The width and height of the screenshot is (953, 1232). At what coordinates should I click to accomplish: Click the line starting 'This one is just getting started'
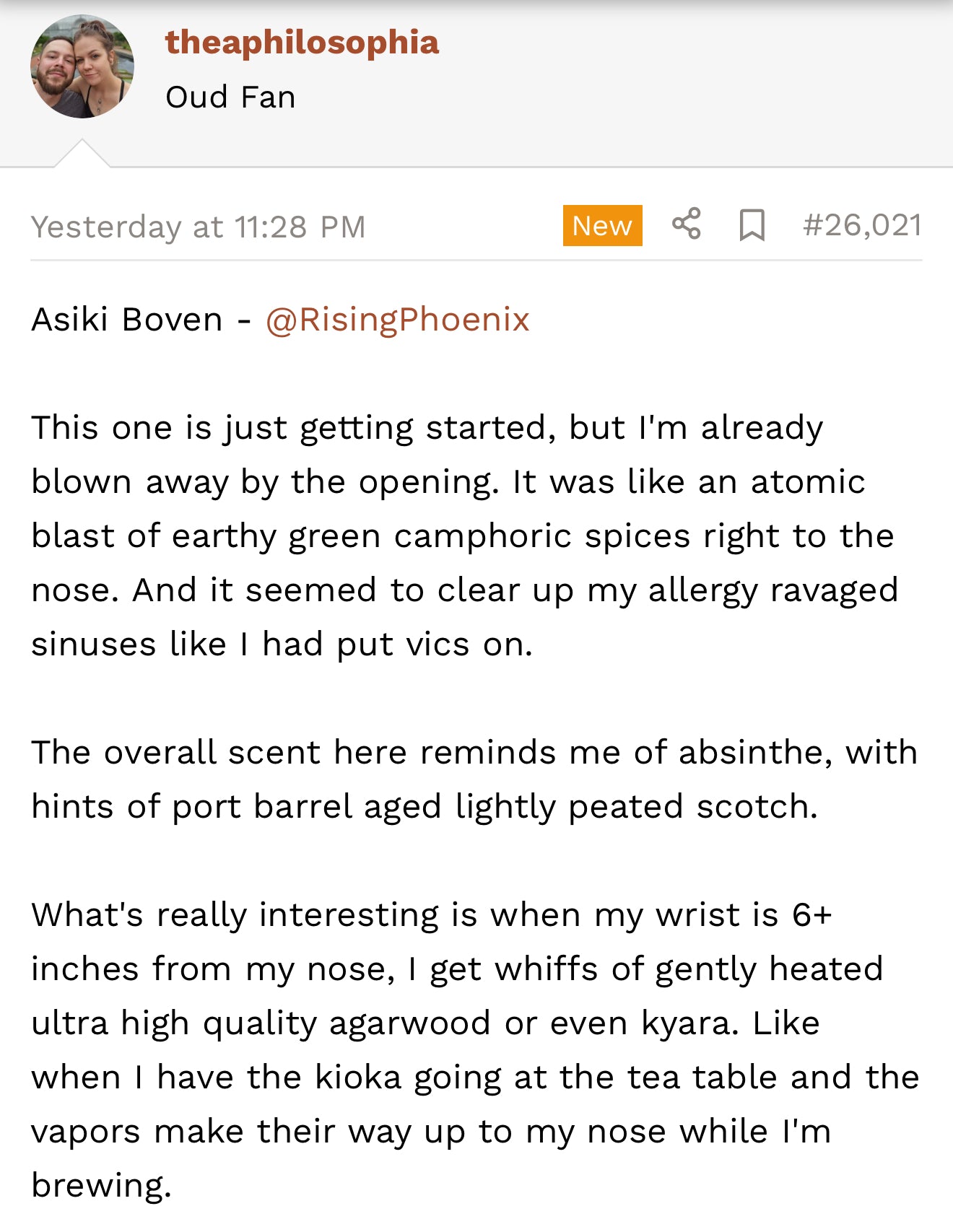427,428
